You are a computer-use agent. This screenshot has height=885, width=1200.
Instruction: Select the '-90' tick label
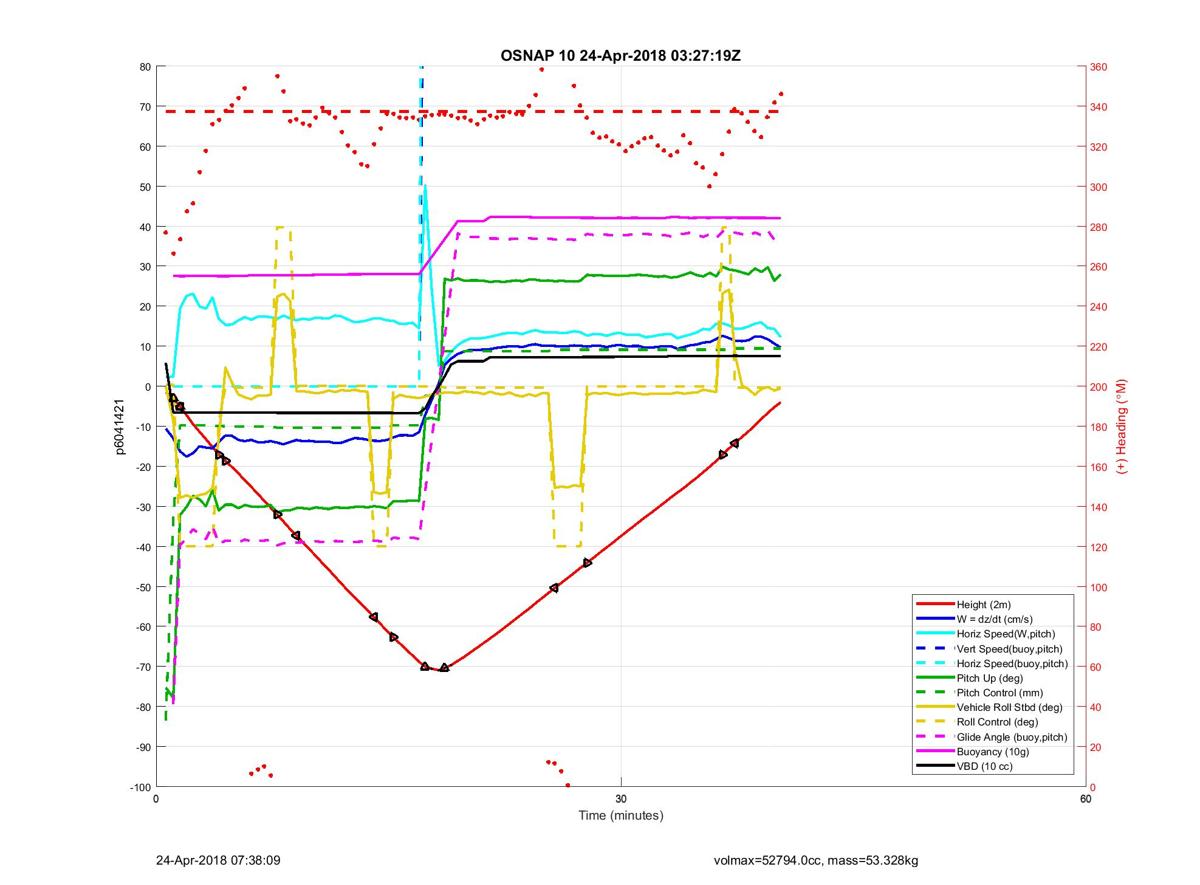coord(142,747)
